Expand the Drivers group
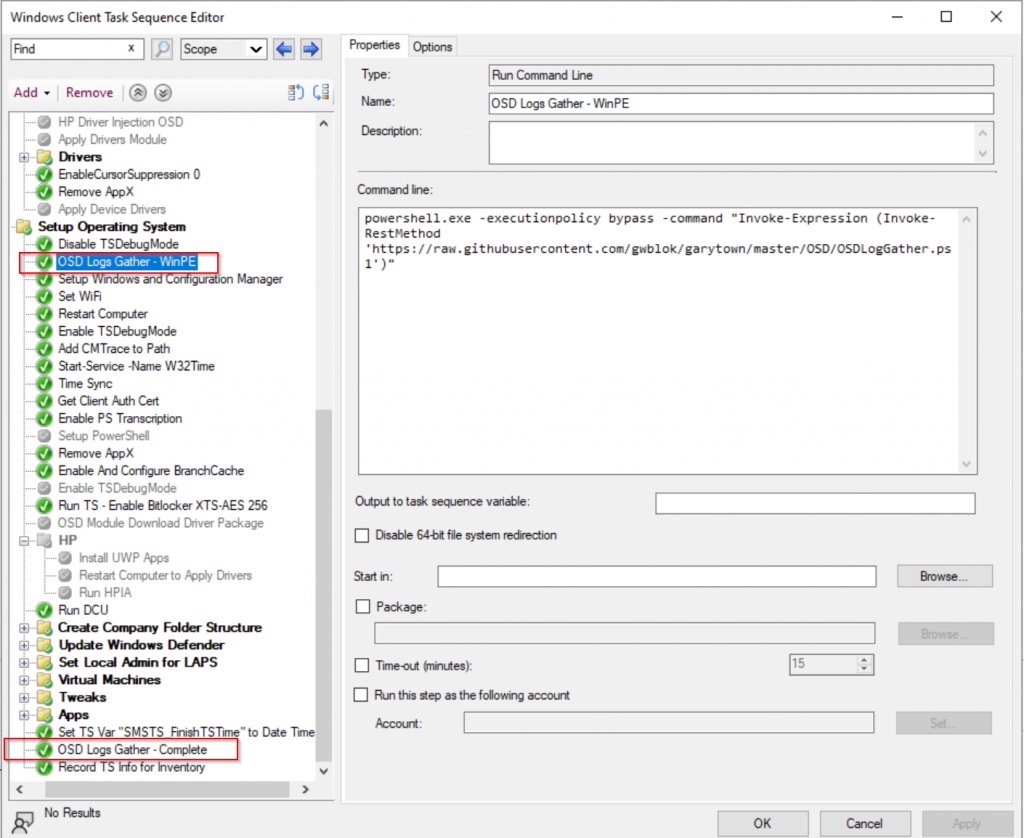Image resolution: width=1024 pixels, height=838 pixels. 24,157
